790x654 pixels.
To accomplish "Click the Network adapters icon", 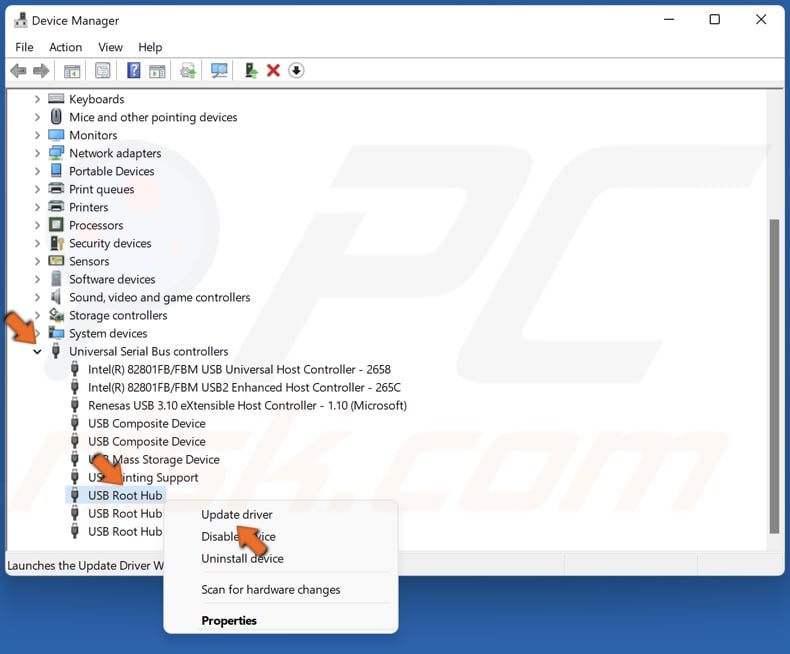I will [x=56, y=153].
